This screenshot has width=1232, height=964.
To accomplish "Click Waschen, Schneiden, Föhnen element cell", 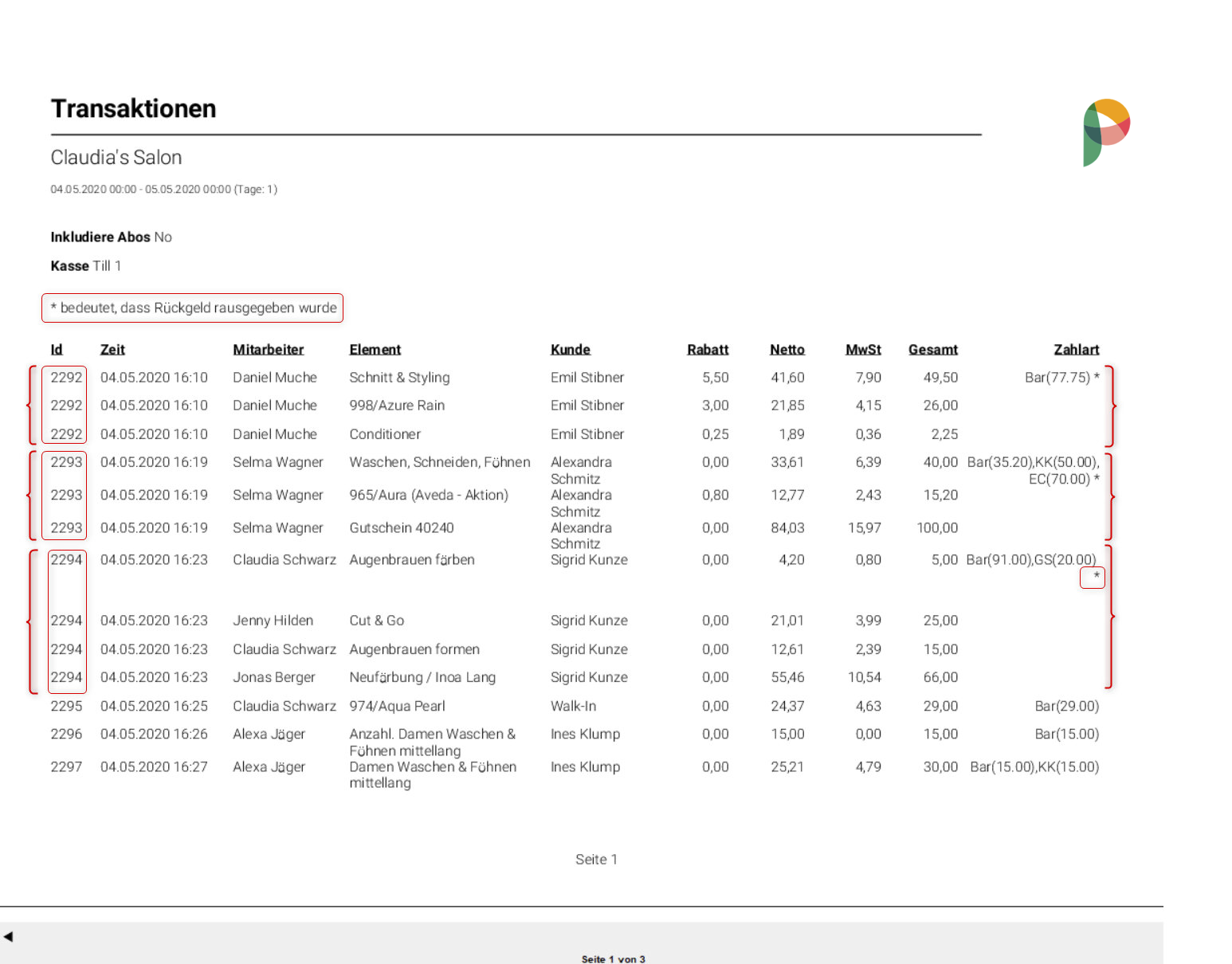I will tap(440, 462).
